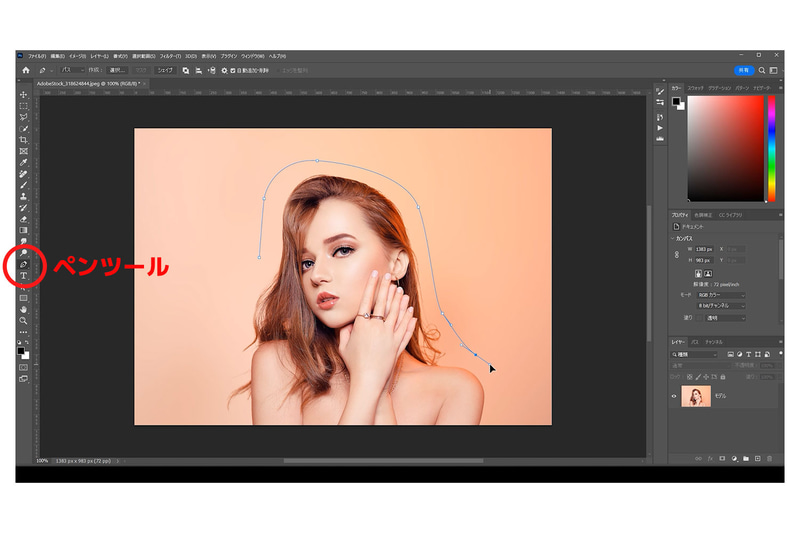Screen dimensions: 800x533
Task: Create a new layer
Action: point(758,459)
